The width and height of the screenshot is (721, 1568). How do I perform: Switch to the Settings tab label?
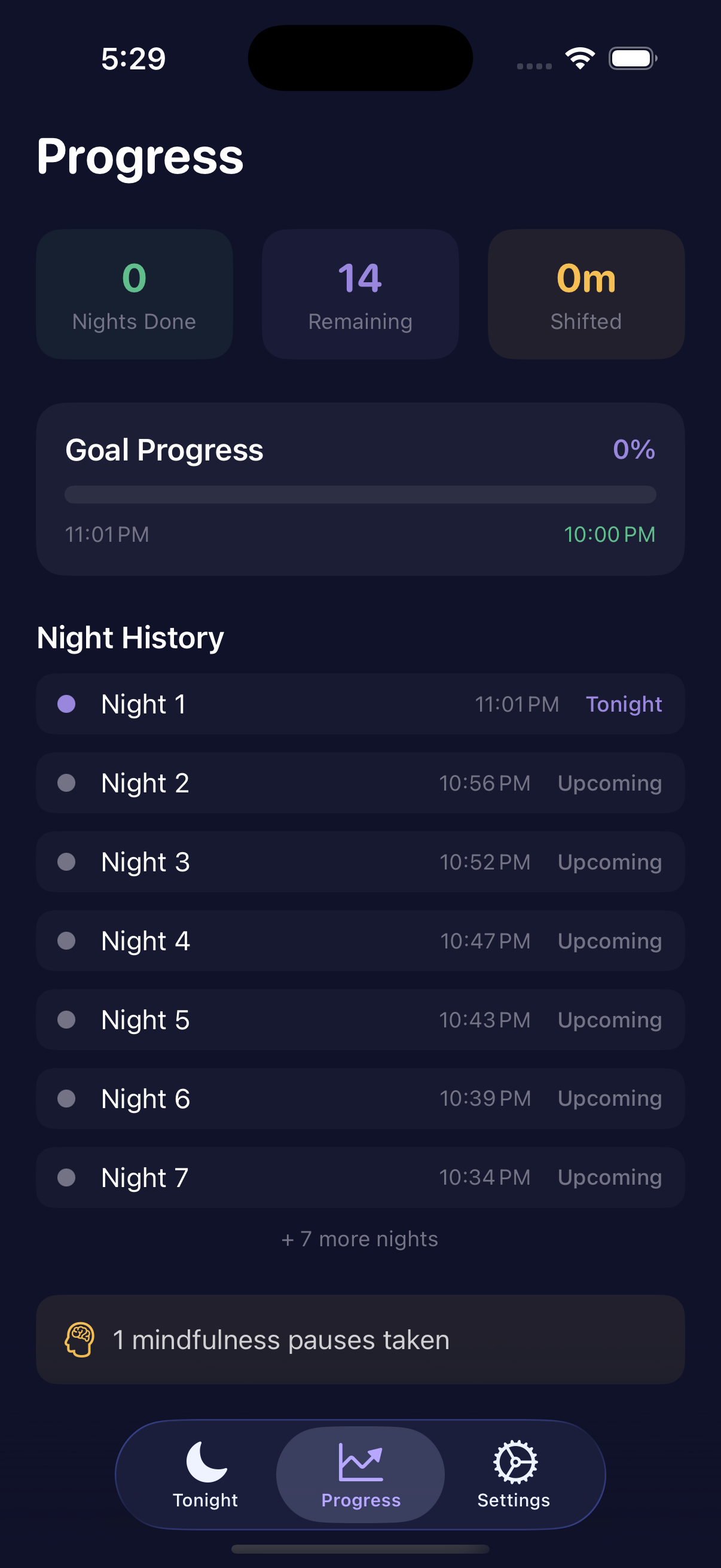click(x=514, y=1500)
